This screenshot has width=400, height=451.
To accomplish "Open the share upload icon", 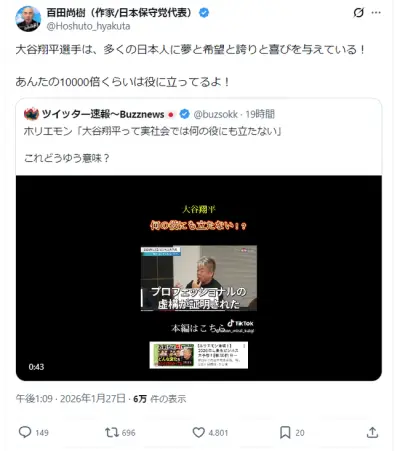I will [x=372, y=432].
